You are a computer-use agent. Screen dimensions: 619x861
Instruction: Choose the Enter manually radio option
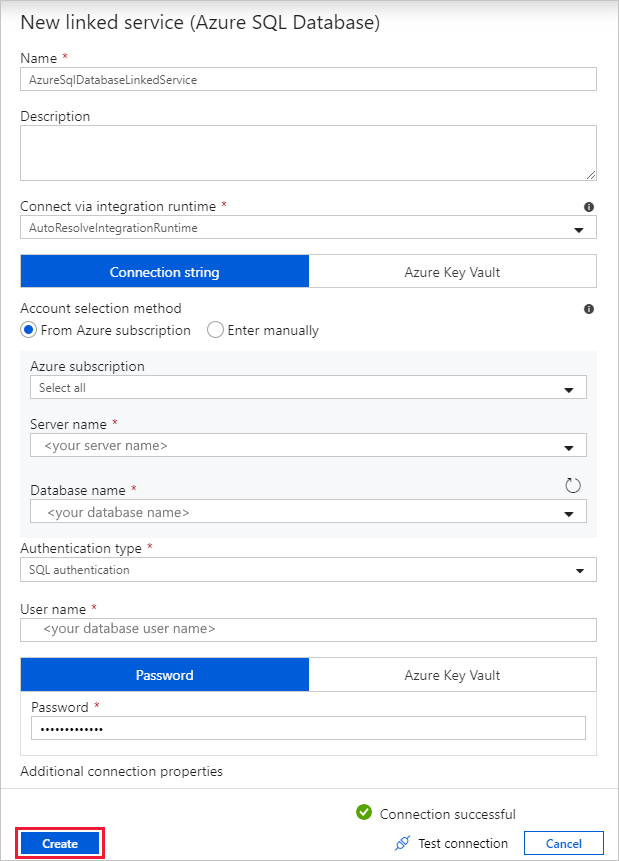pyautogui.click(x=215, y=330)
